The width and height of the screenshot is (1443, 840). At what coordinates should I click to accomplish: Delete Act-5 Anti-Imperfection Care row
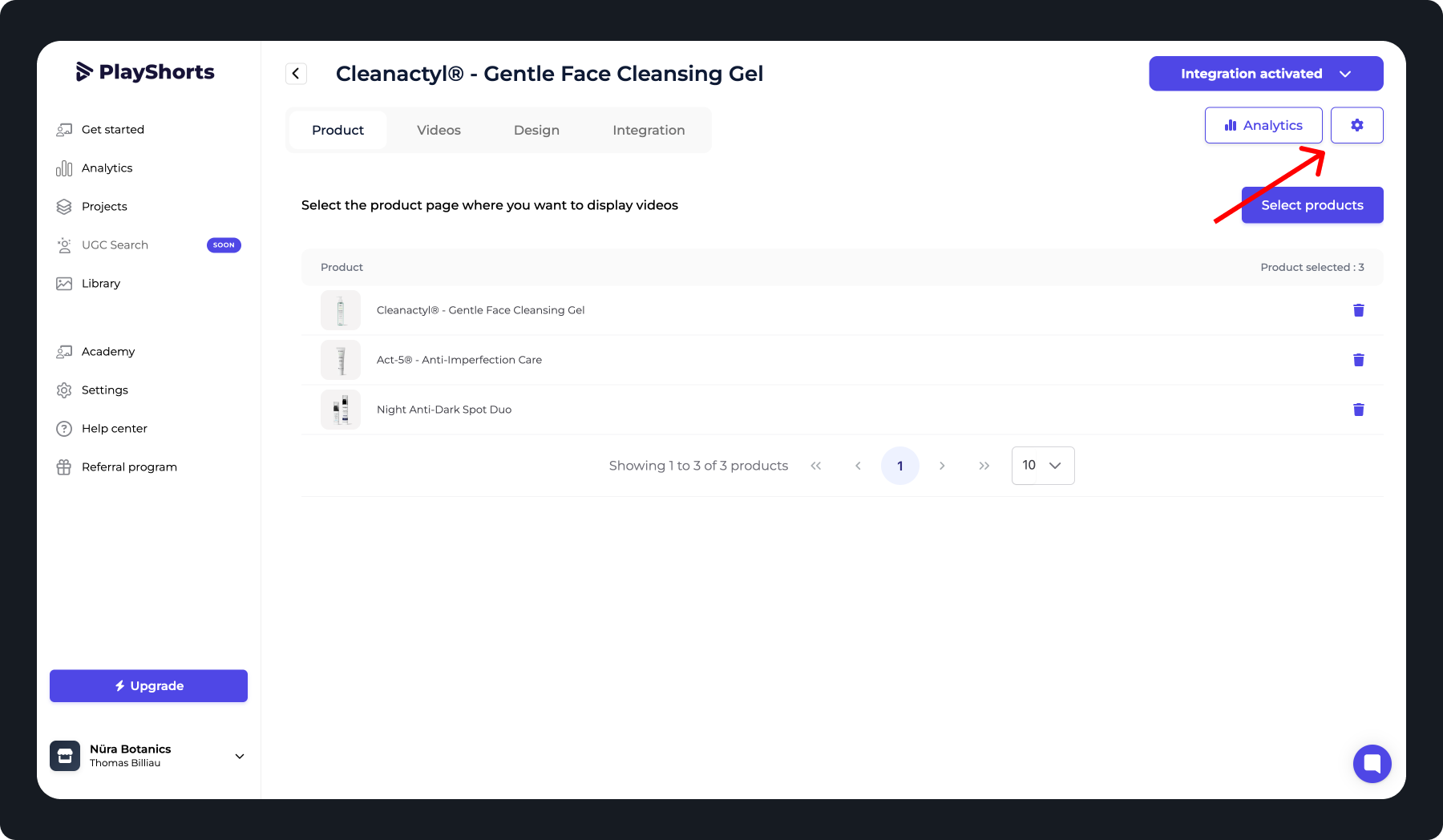pyautogui.click(x=1359, y=360)
